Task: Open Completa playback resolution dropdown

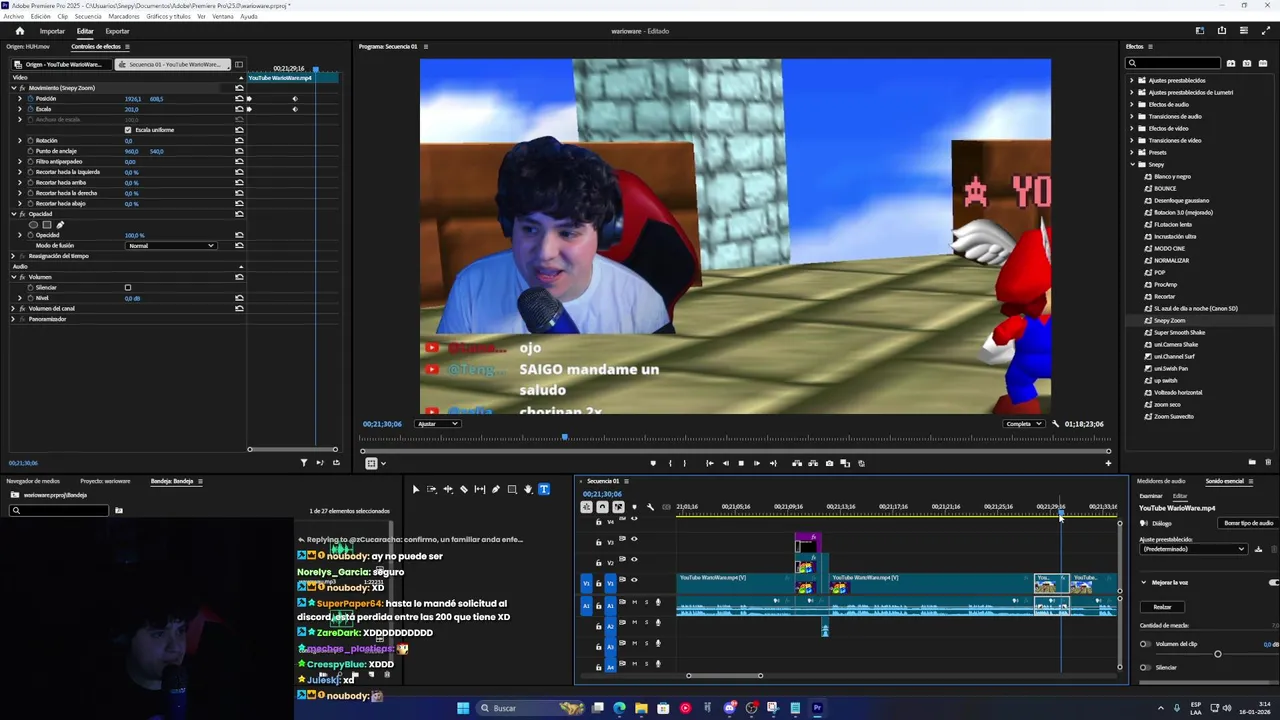Action: coord(1024,424)
